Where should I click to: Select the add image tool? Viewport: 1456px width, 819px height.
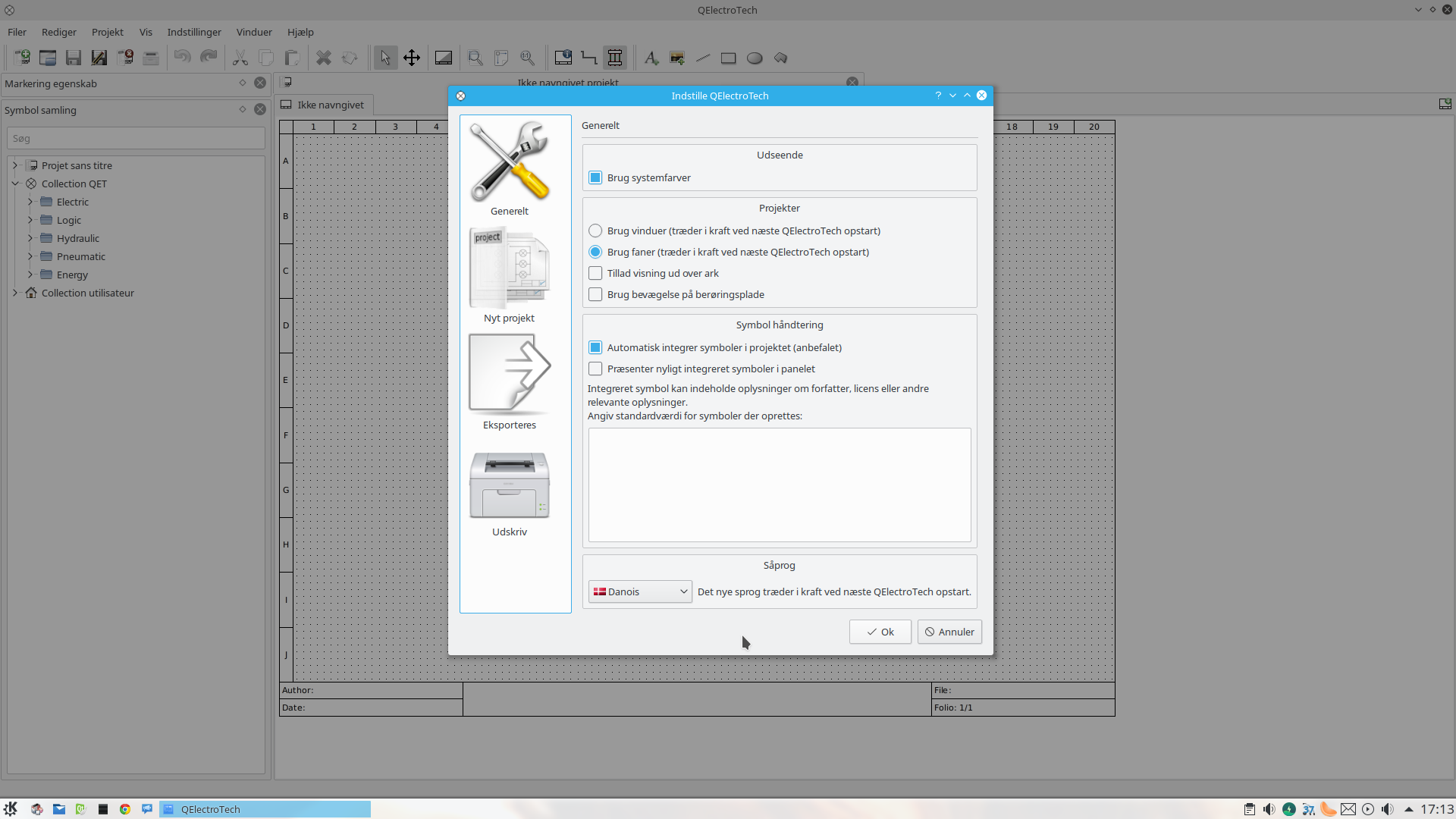[x=677, y=58]
